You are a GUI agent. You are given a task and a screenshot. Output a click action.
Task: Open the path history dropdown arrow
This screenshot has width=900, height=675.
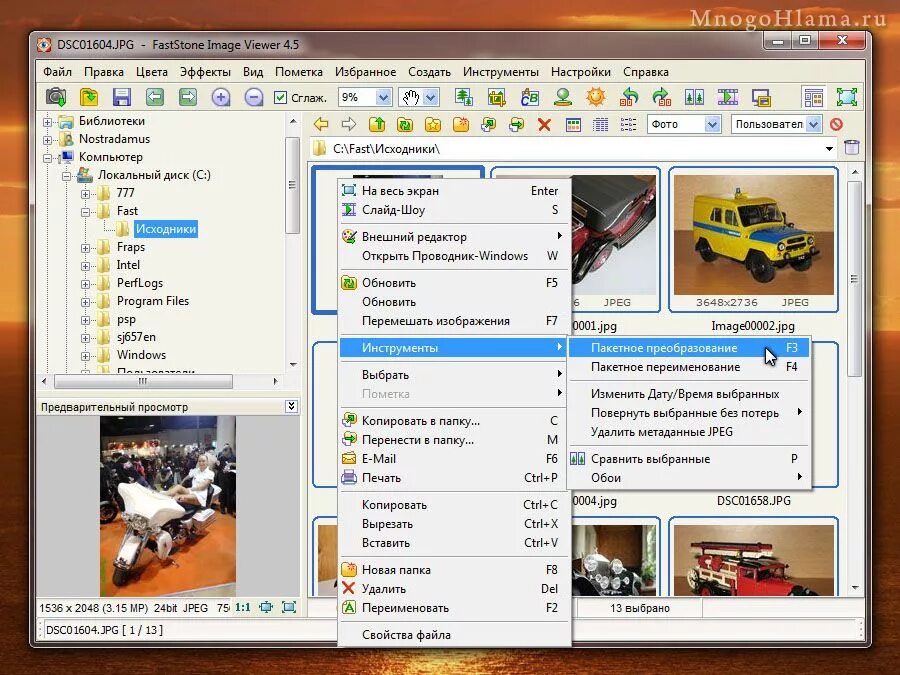coord(829,149)
